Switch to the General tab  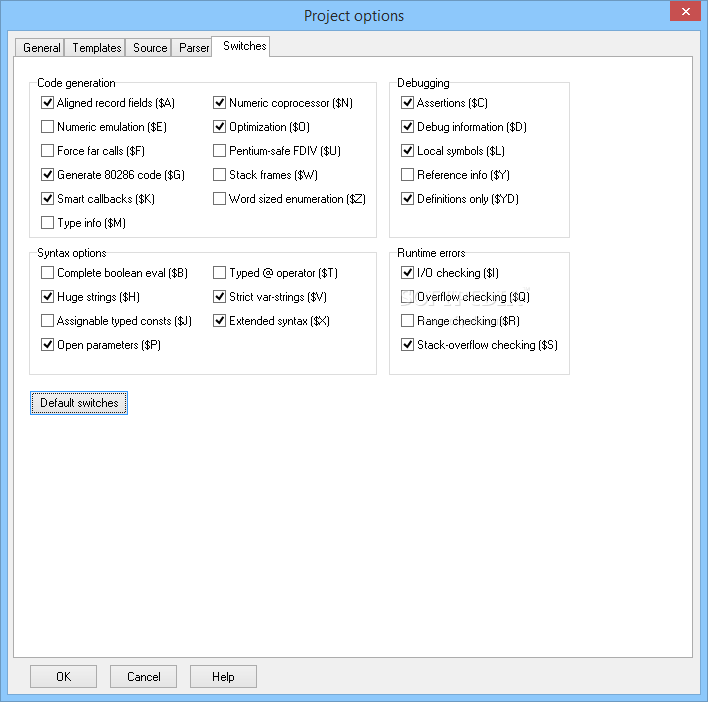pos(41,47)
